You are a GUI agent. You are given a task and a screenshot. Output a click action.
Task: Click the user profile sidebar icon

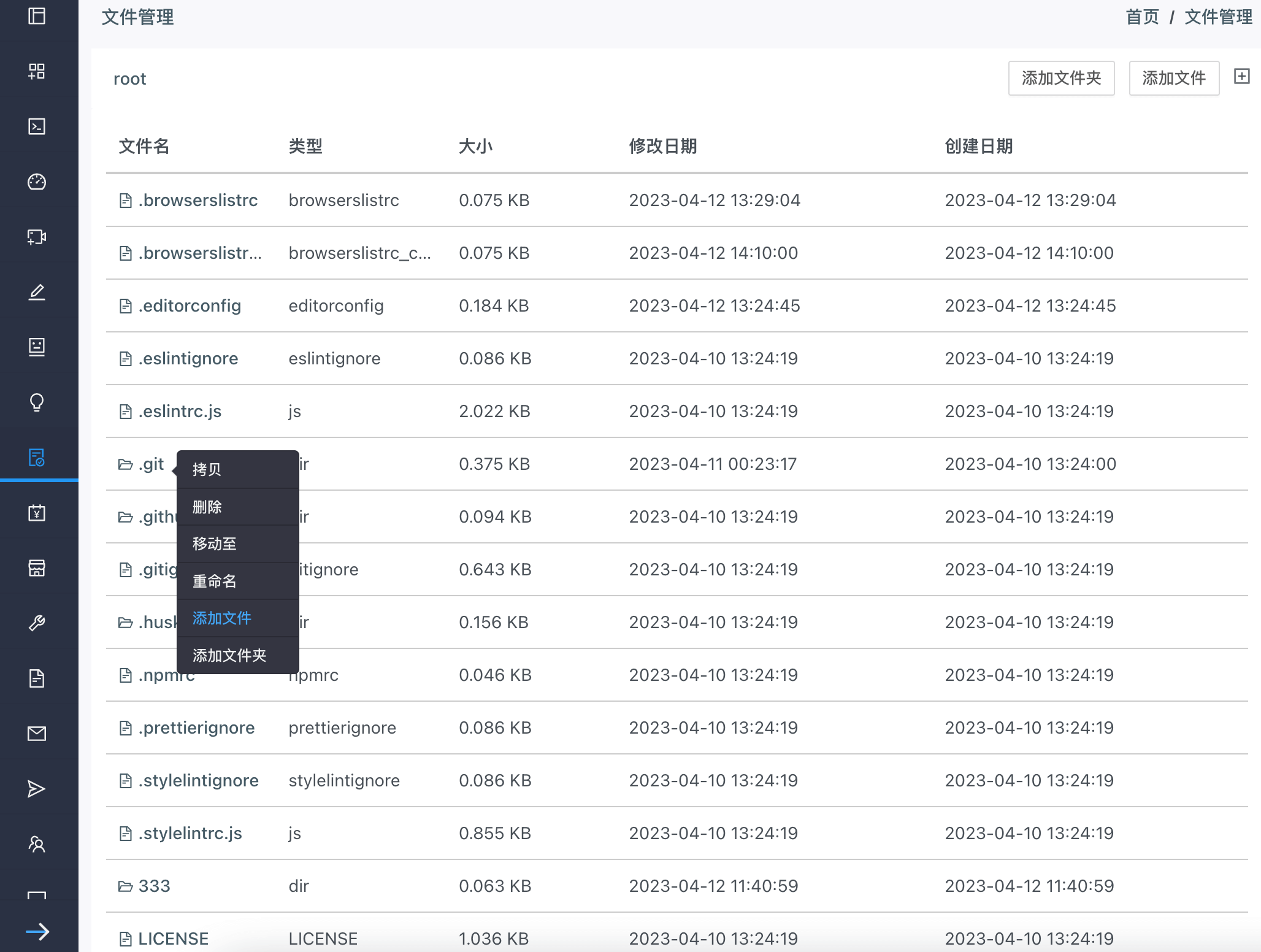coord(37,844)
